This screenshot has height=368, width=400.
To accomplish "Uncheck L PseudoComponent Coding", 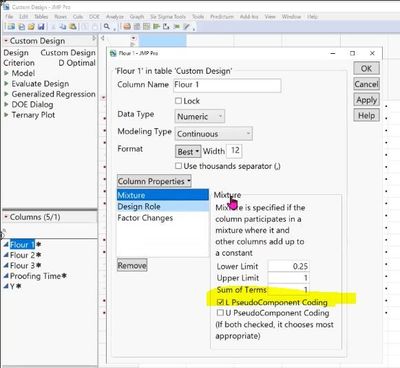I will (x=220, y=302).
